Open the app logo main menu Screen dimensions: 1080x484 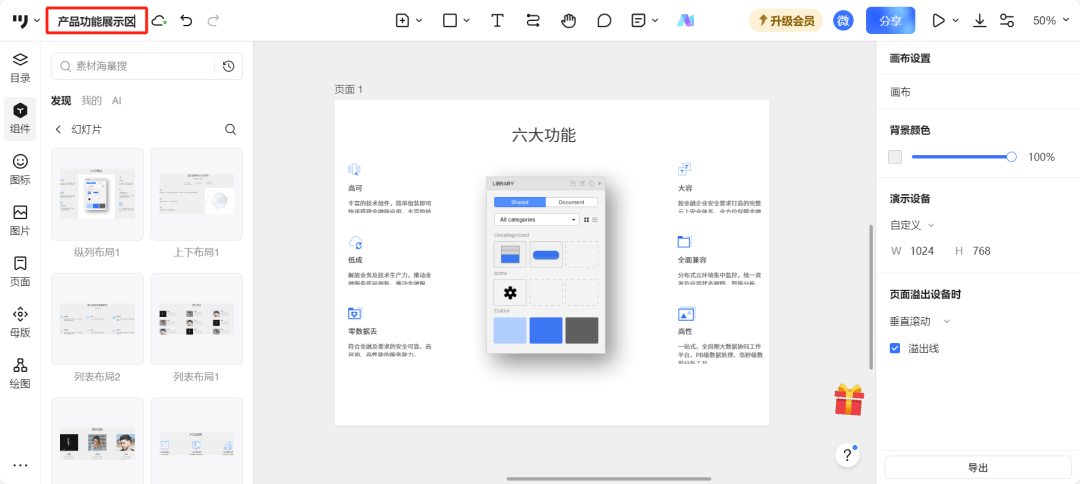coord(25,21)
